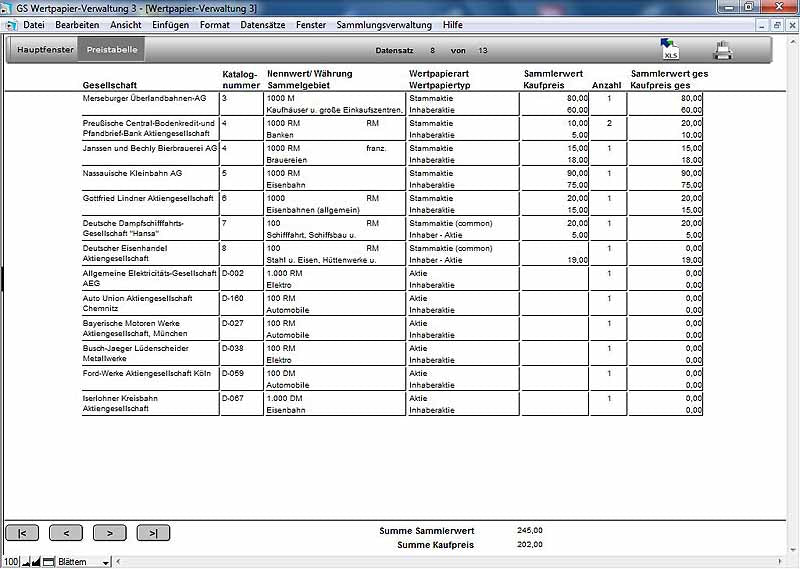The image size is (800, 569).
Task: Go to the previous record
Action: click(x=66, y=533)
